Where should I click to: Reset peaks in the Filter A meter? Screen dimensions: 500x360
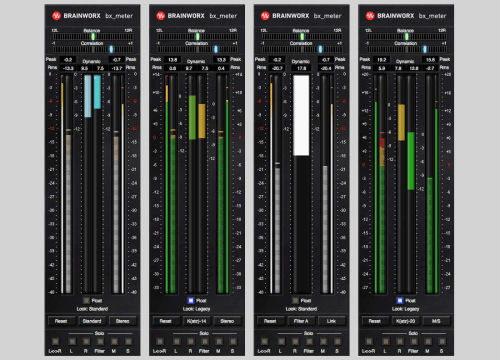[270, 321]
